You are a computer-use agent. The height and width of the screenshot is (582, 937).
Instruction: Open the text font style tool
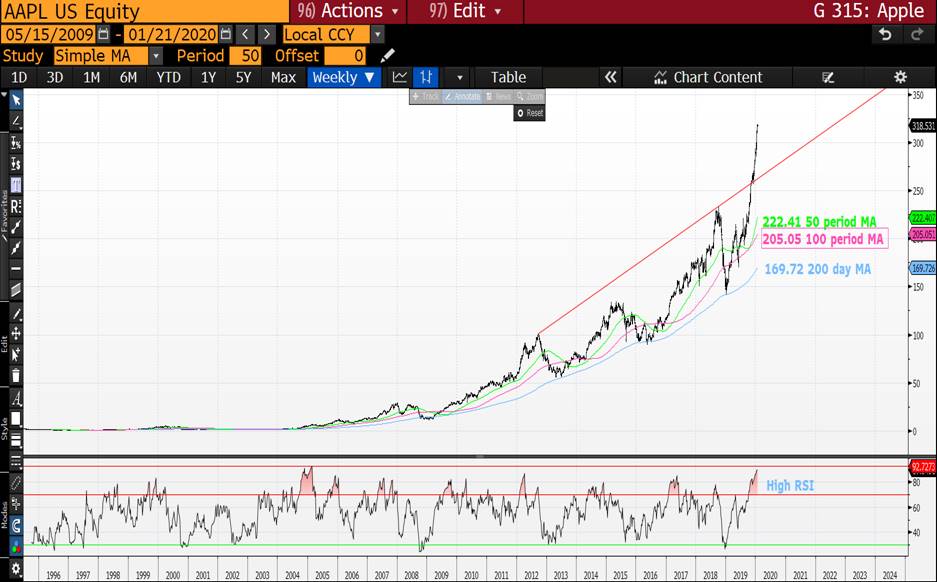pos(16,399)
